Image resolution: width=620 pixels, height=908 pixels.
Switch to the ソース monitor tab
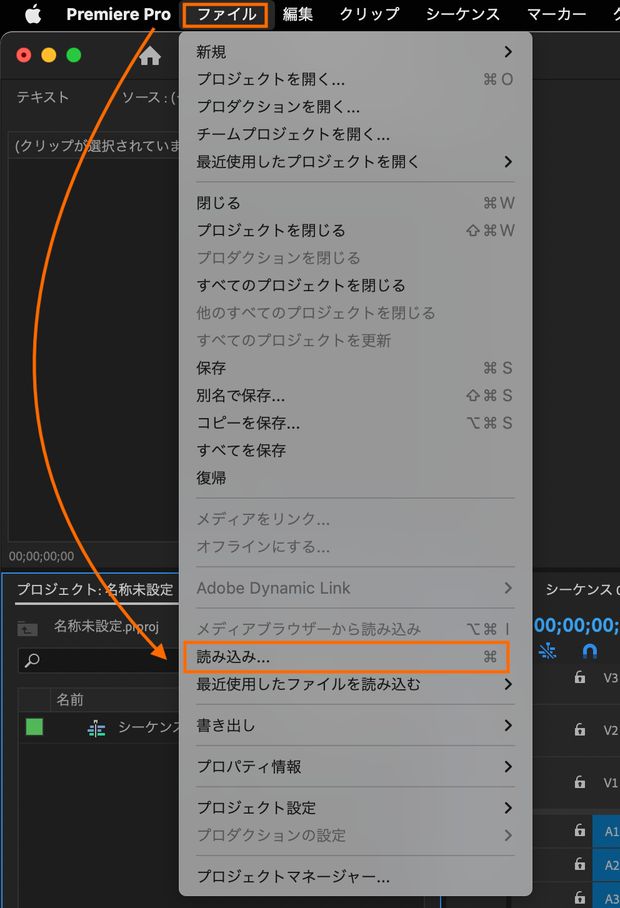(148, 97)
